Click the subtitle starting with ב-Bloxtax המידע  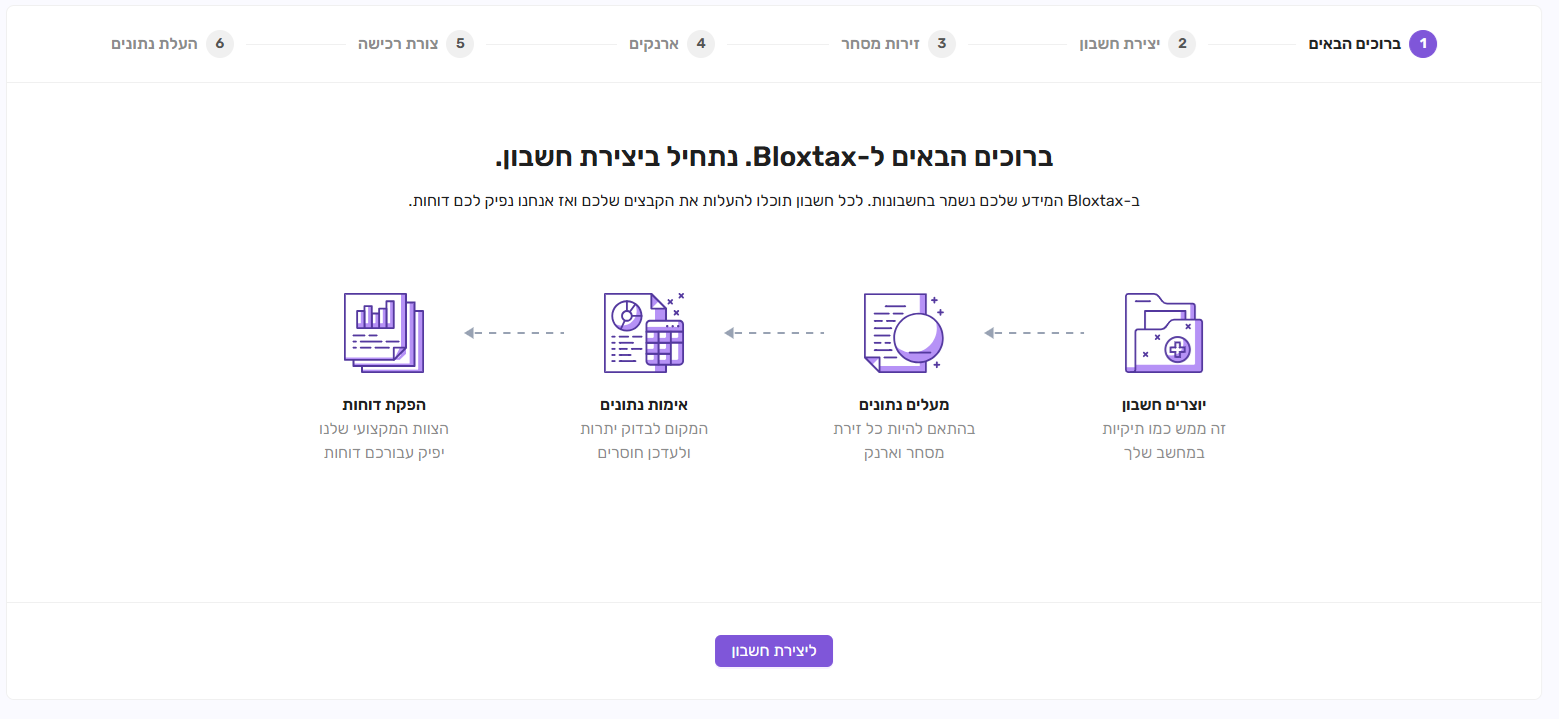(x=774, y=201)
